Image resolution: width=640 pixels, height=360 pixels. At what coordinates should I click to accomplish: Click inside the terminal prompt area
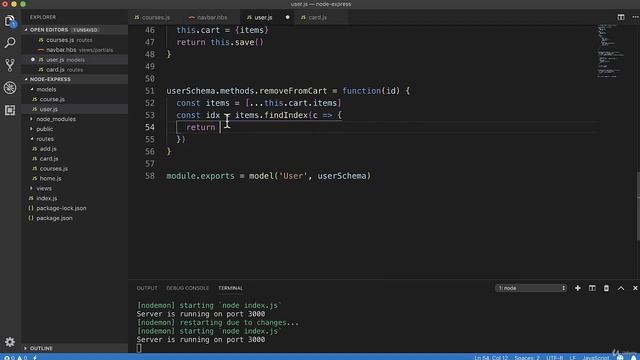[x=139, y=348]
